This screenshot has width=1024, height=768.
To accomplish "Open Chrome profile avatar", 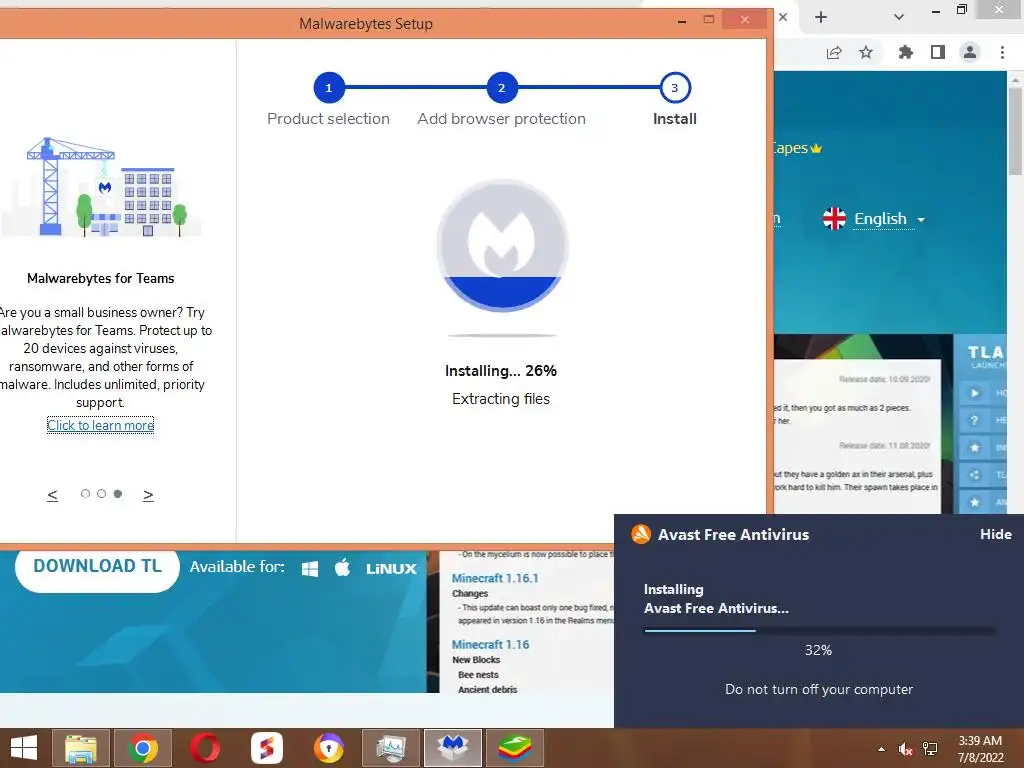I will click(970, 52).
